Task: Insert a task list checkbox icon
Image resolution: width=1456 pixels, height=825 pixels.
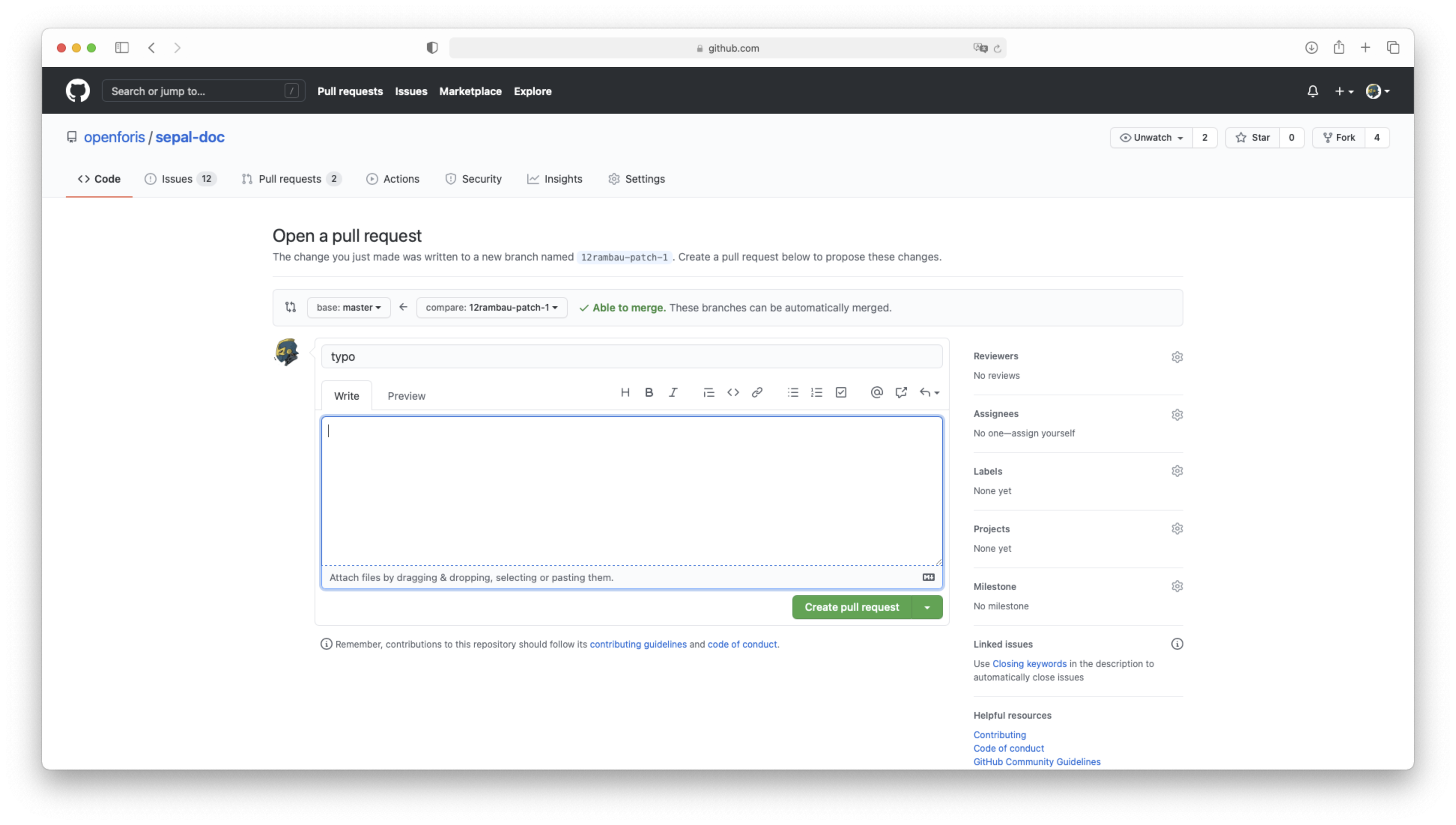Action: click(840, 392)
